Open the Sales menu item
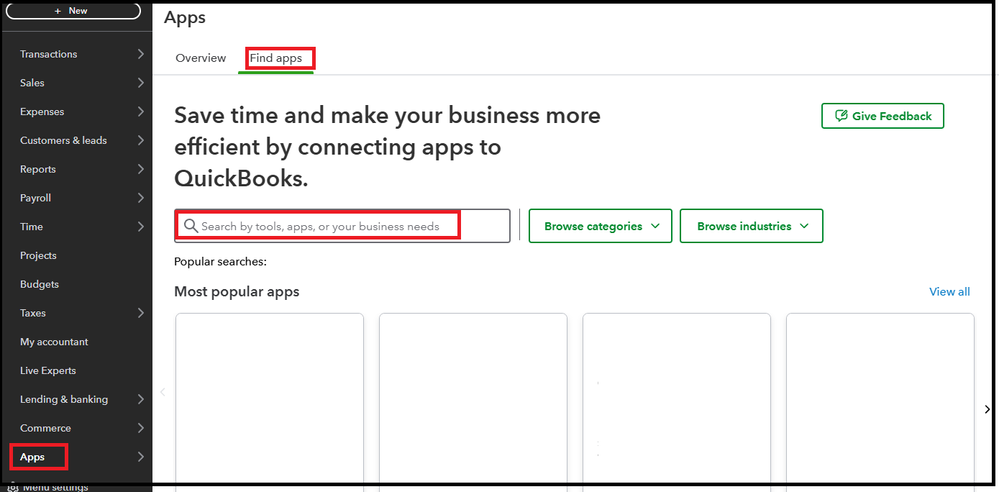The image size is (999, 492). pyautogui.click(x=32, y=83)
